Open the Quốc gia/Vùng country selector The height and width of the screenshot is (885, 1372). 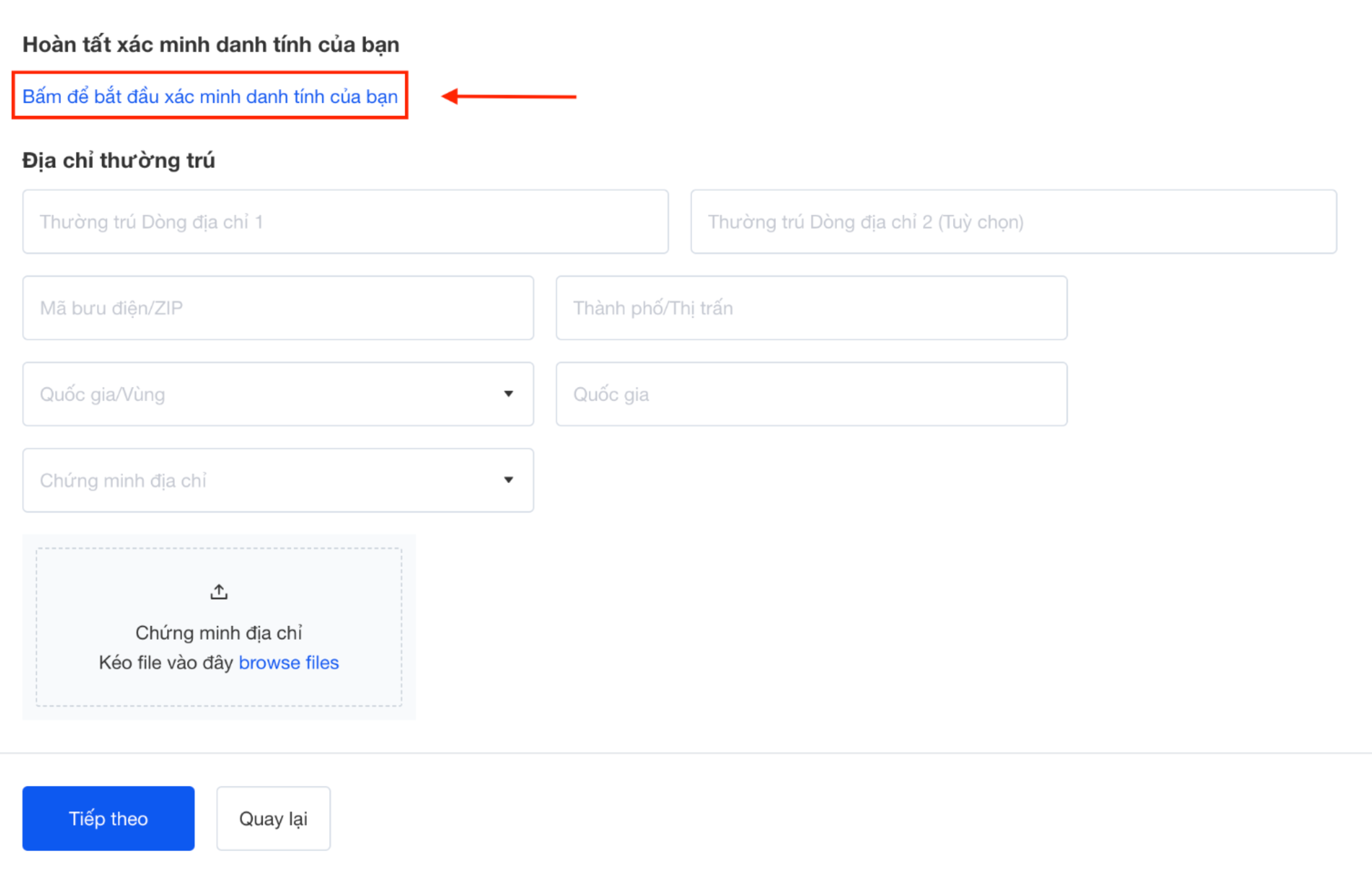[x=263, y=394]
